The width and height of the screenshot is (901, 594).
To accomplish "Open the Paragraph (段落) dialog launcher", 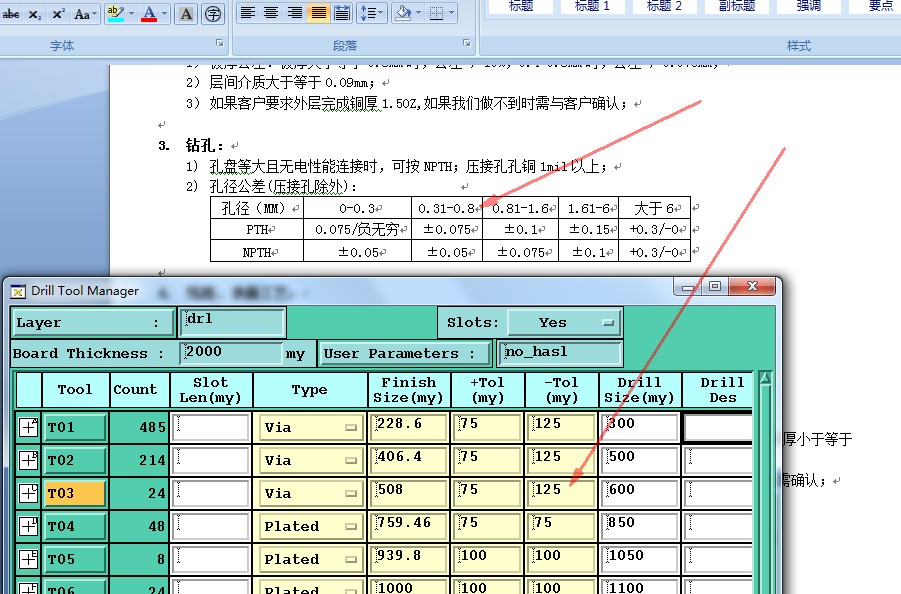I will click(467, 43).
